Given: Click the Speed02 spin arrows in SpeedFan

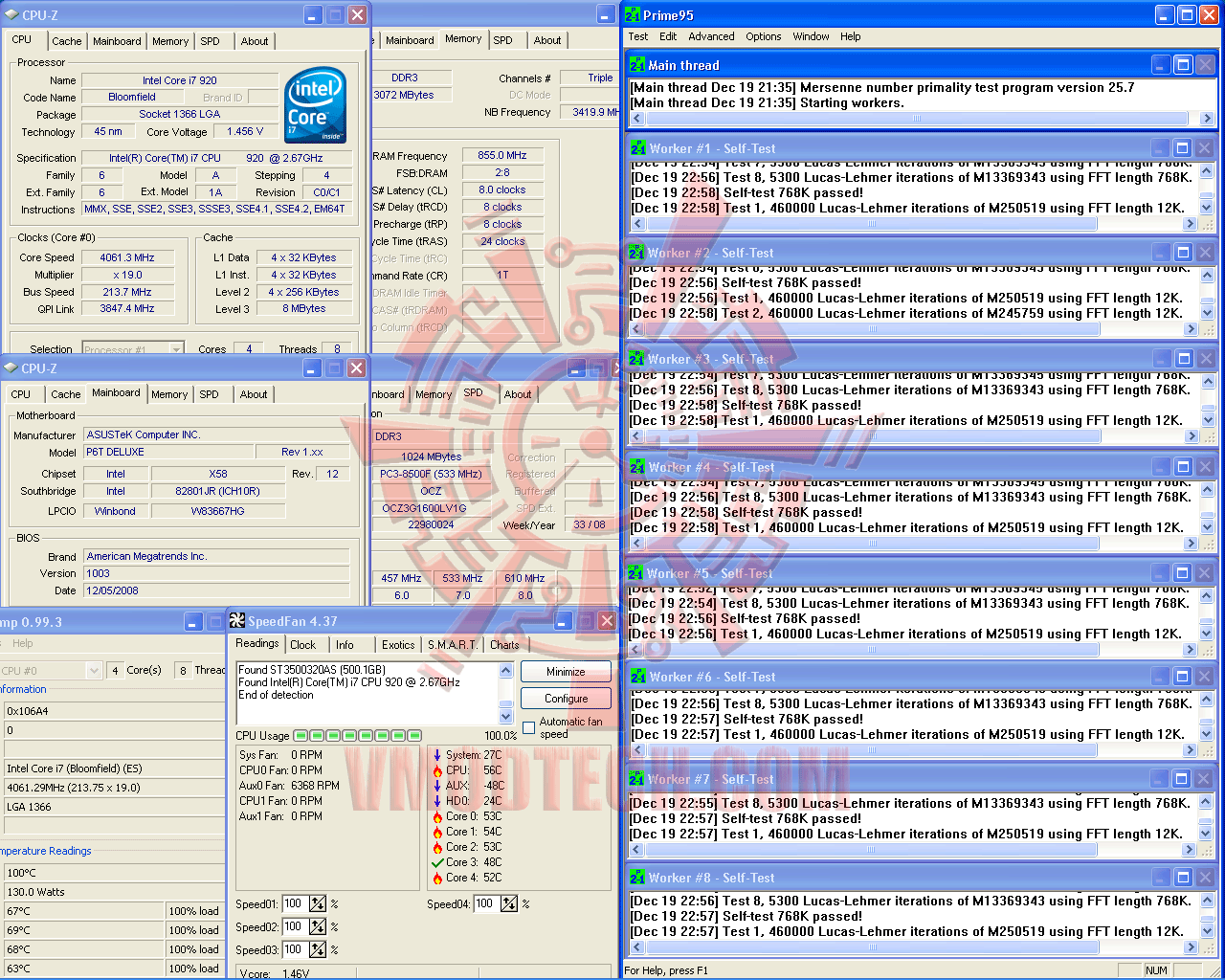Looking at the screenshot, I should point(318,926).
